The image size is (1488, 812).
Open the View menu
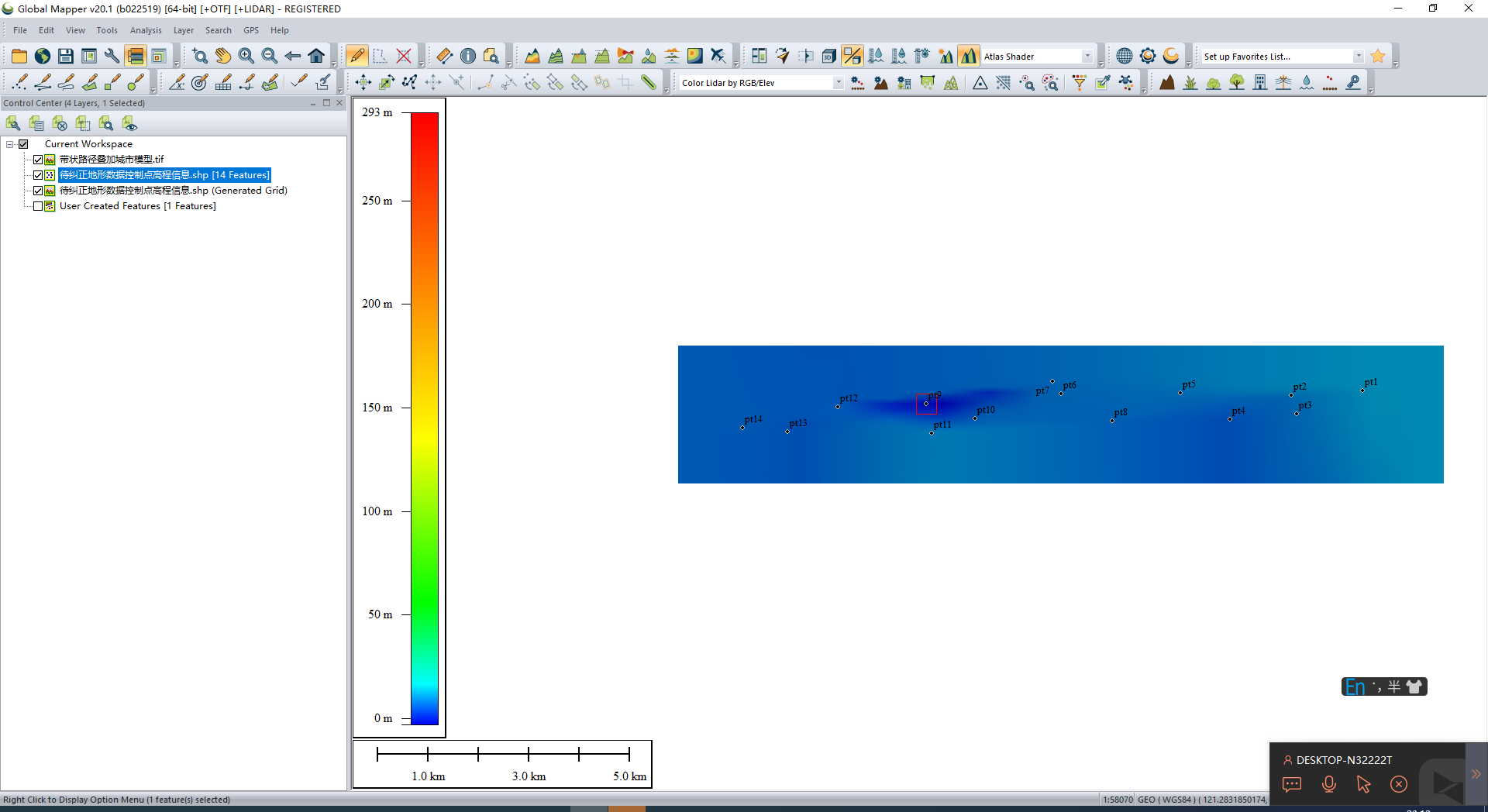(x=75, y=30)
